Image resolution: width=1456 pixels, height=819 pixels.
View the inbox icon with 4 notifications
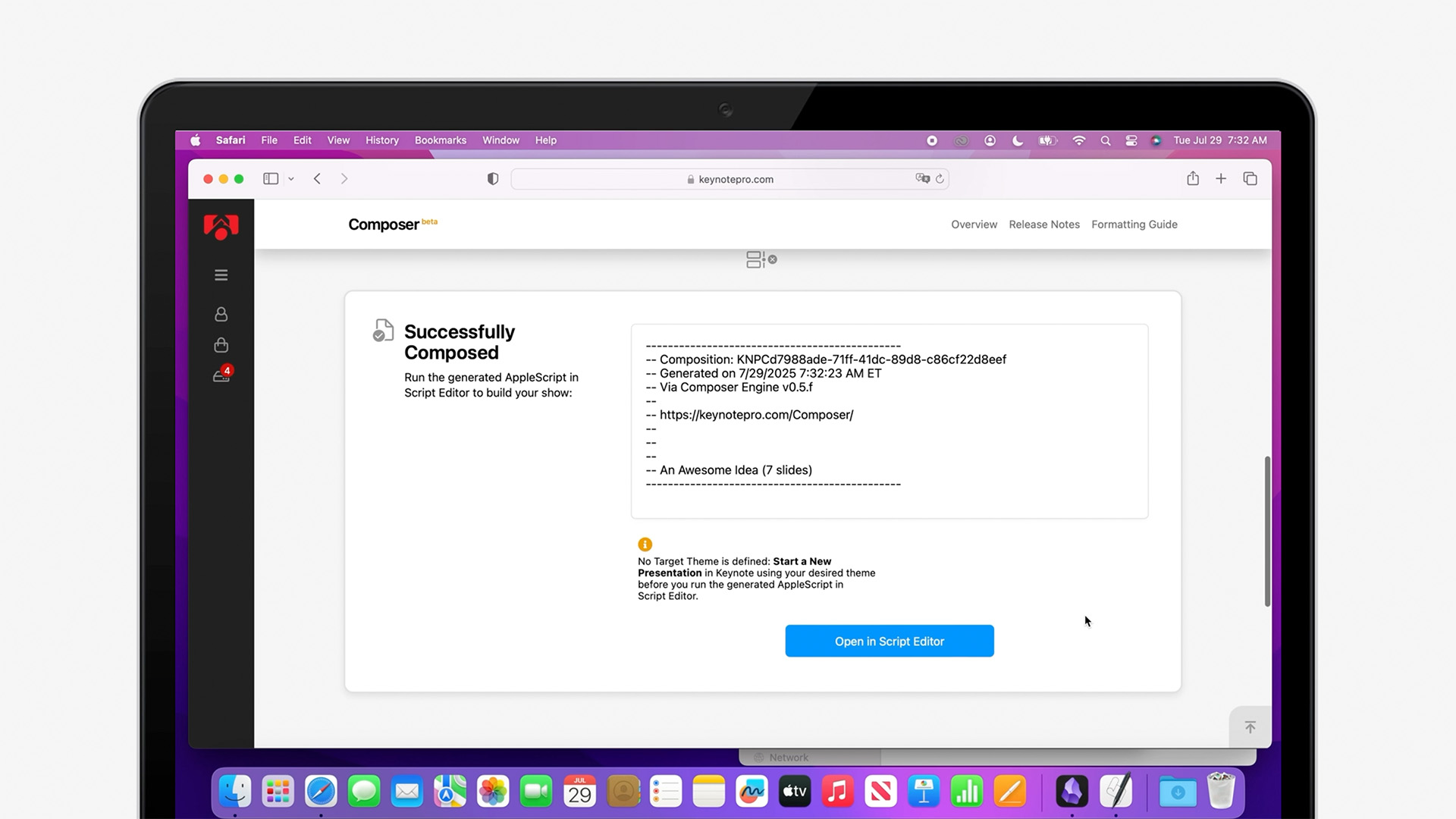click(x=221, y=375)
